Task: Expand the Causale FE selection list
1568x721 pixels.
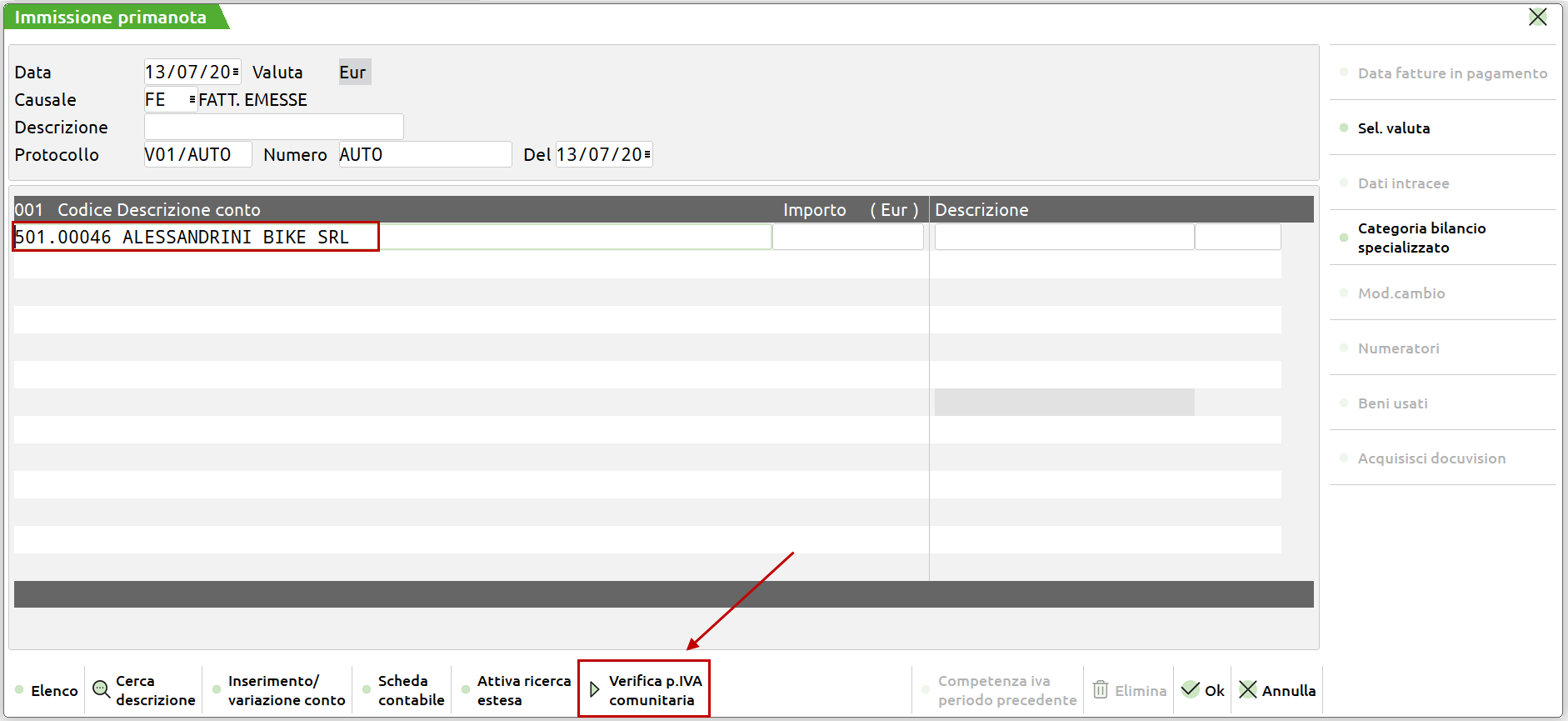Action: [x=192, y=100]
